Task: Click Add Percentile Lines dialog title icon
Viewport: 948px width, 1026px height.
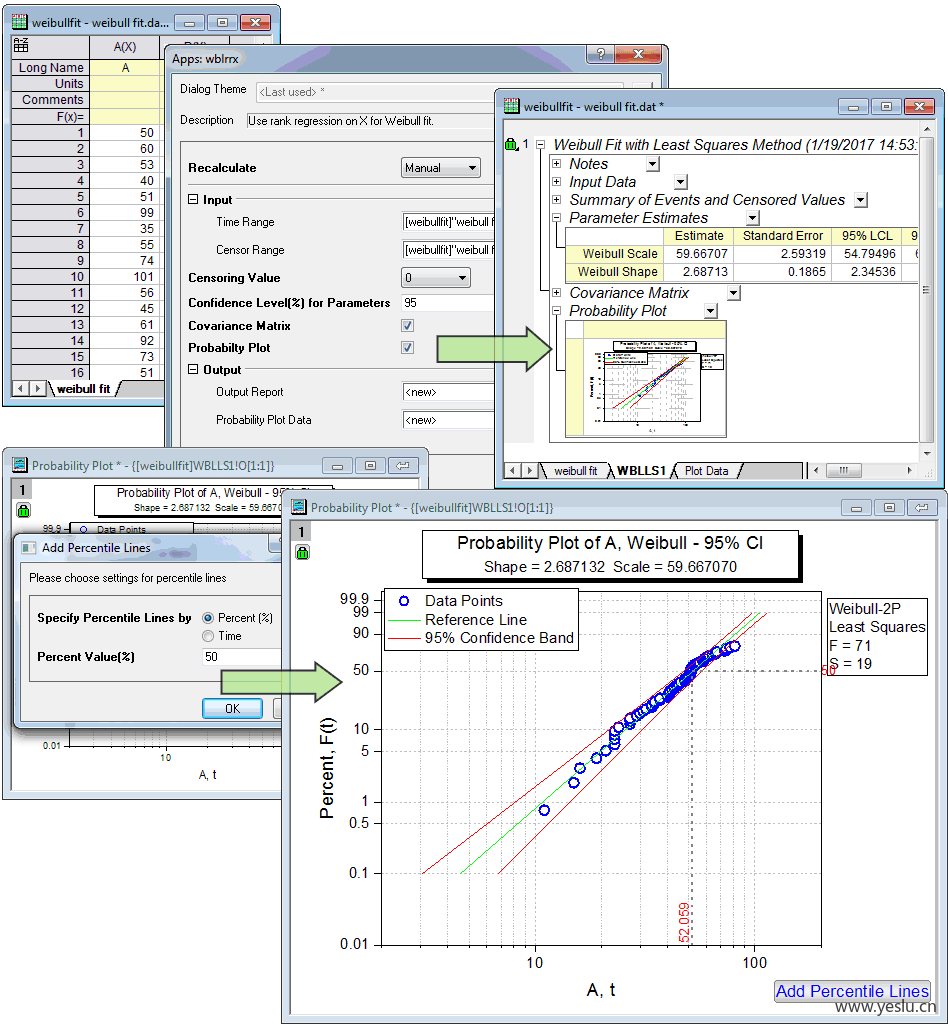Action: pyautogui.click(x=29, y=548)
